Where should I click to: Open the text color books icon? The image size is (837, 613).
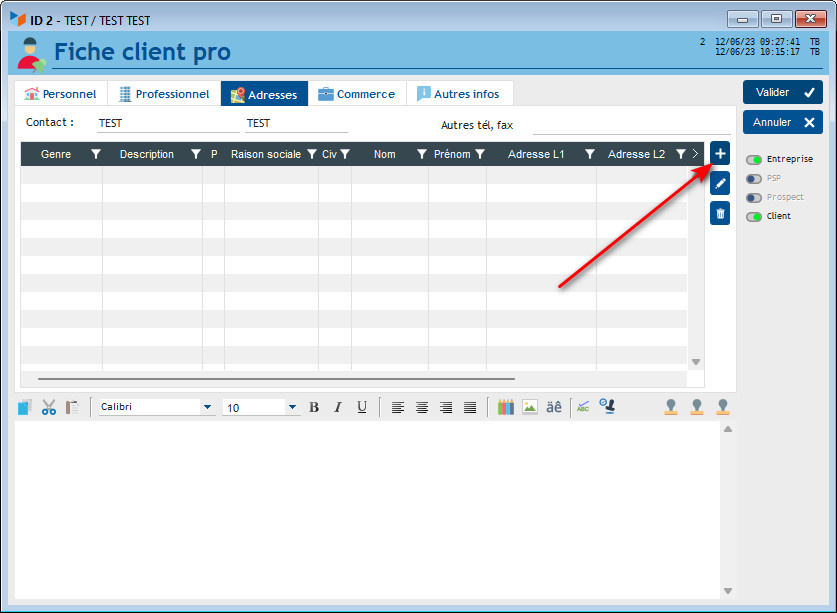click(x=506, y=407)
